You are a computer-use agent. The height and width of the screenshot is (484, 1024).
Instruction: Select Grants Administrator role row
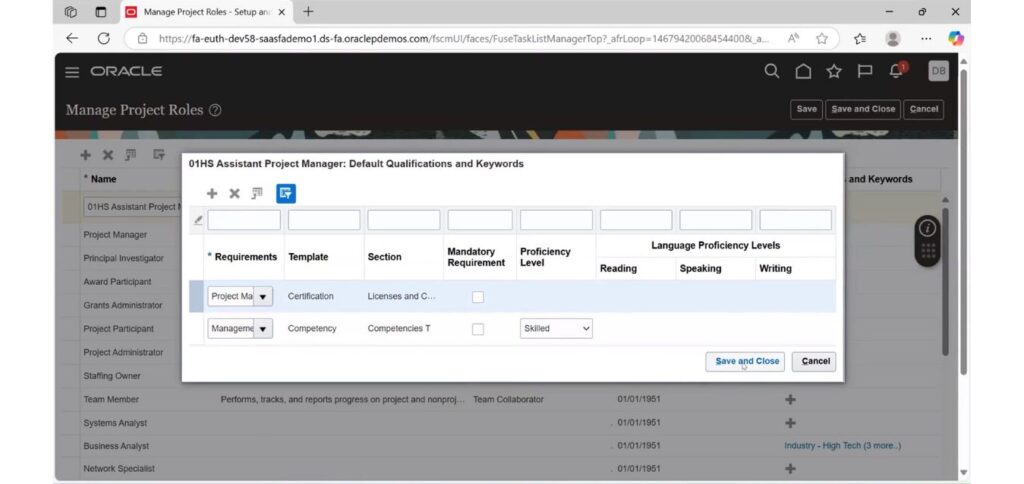pyautogui.click(x=123, y=305)
